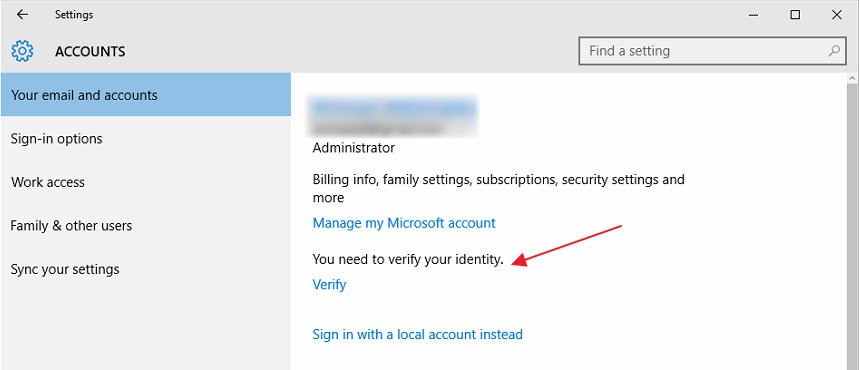Screen dimensions: 859x370
Task: Switch to Work access section
Action: click(146, 182)
